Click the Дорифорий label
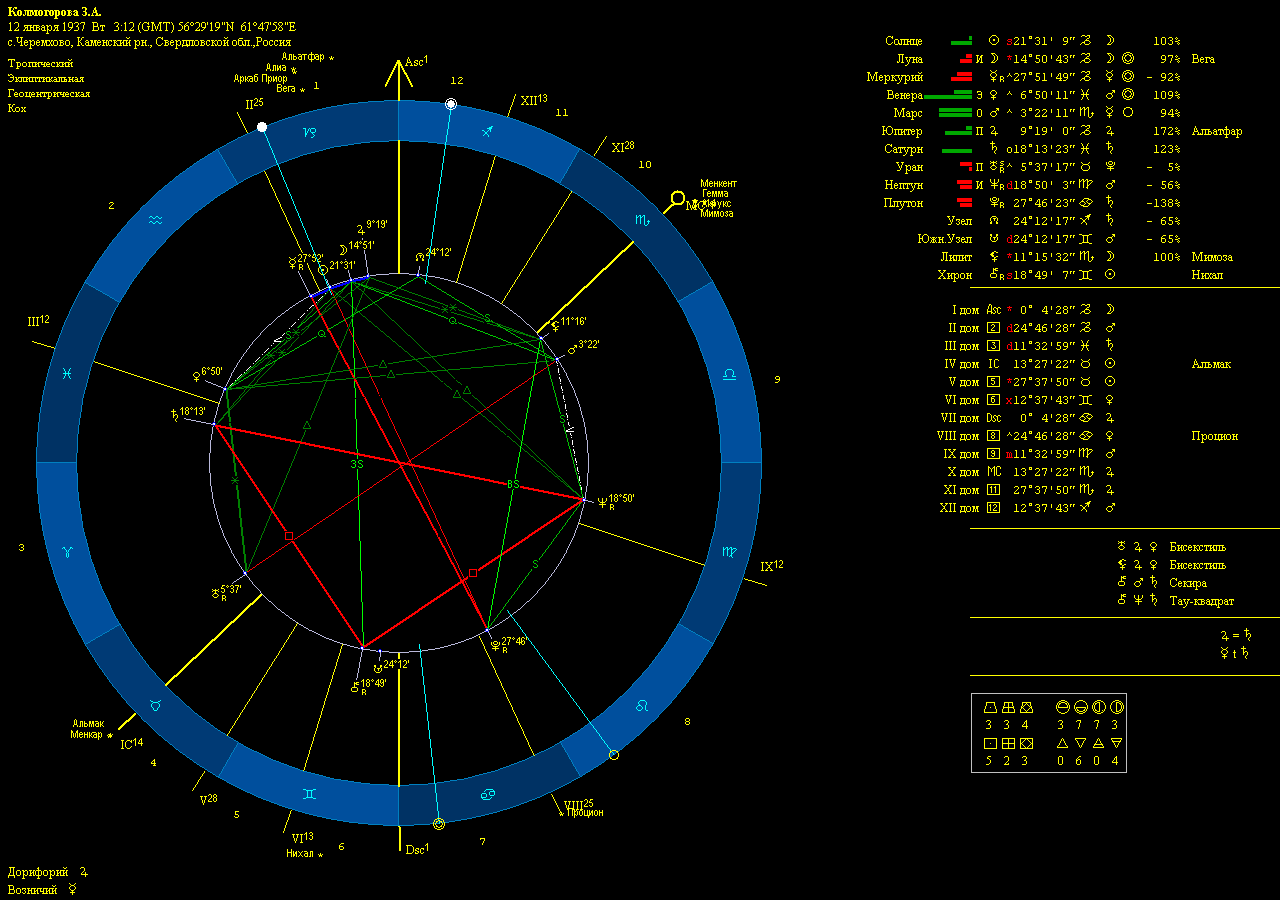Screen dimensions: 1280x900 37,872
